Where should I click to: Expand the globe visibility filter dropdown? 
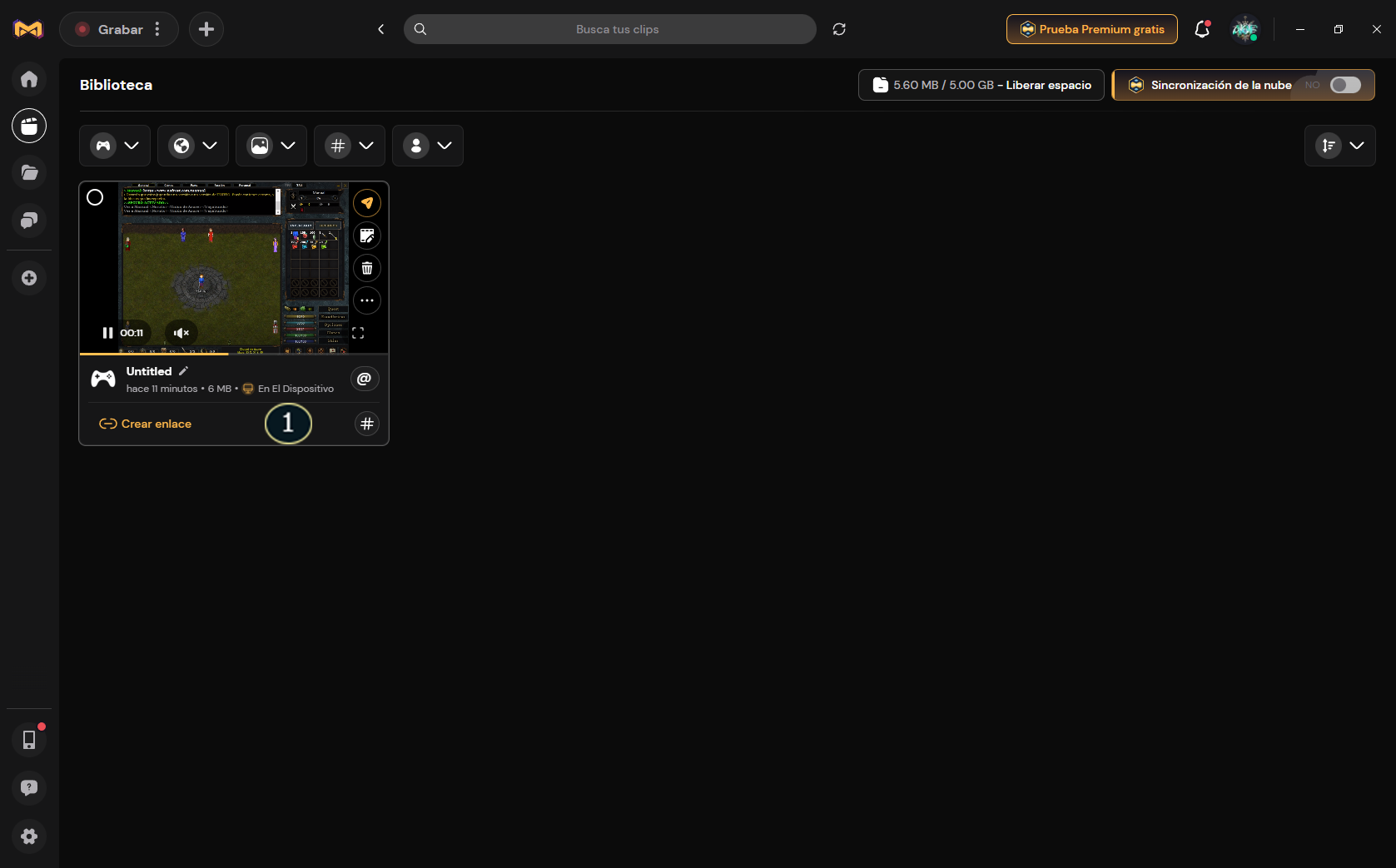[193, 146]
